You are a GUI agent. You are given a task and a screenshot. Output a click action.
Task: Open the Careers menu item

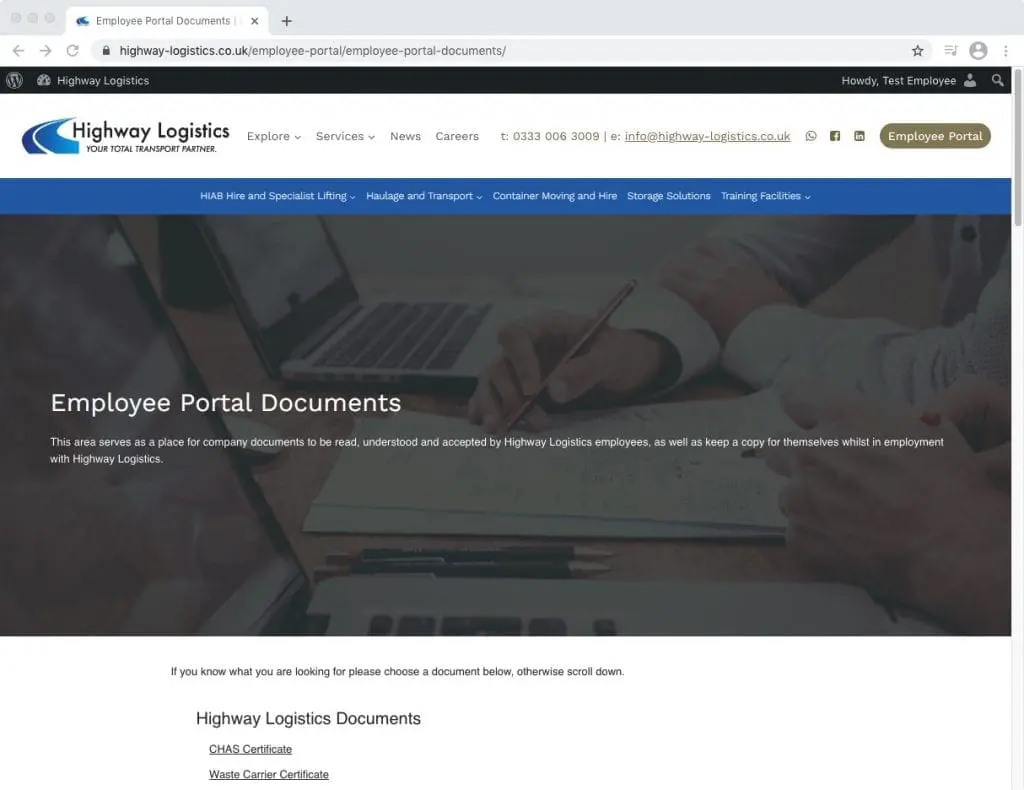coord(457,137)
